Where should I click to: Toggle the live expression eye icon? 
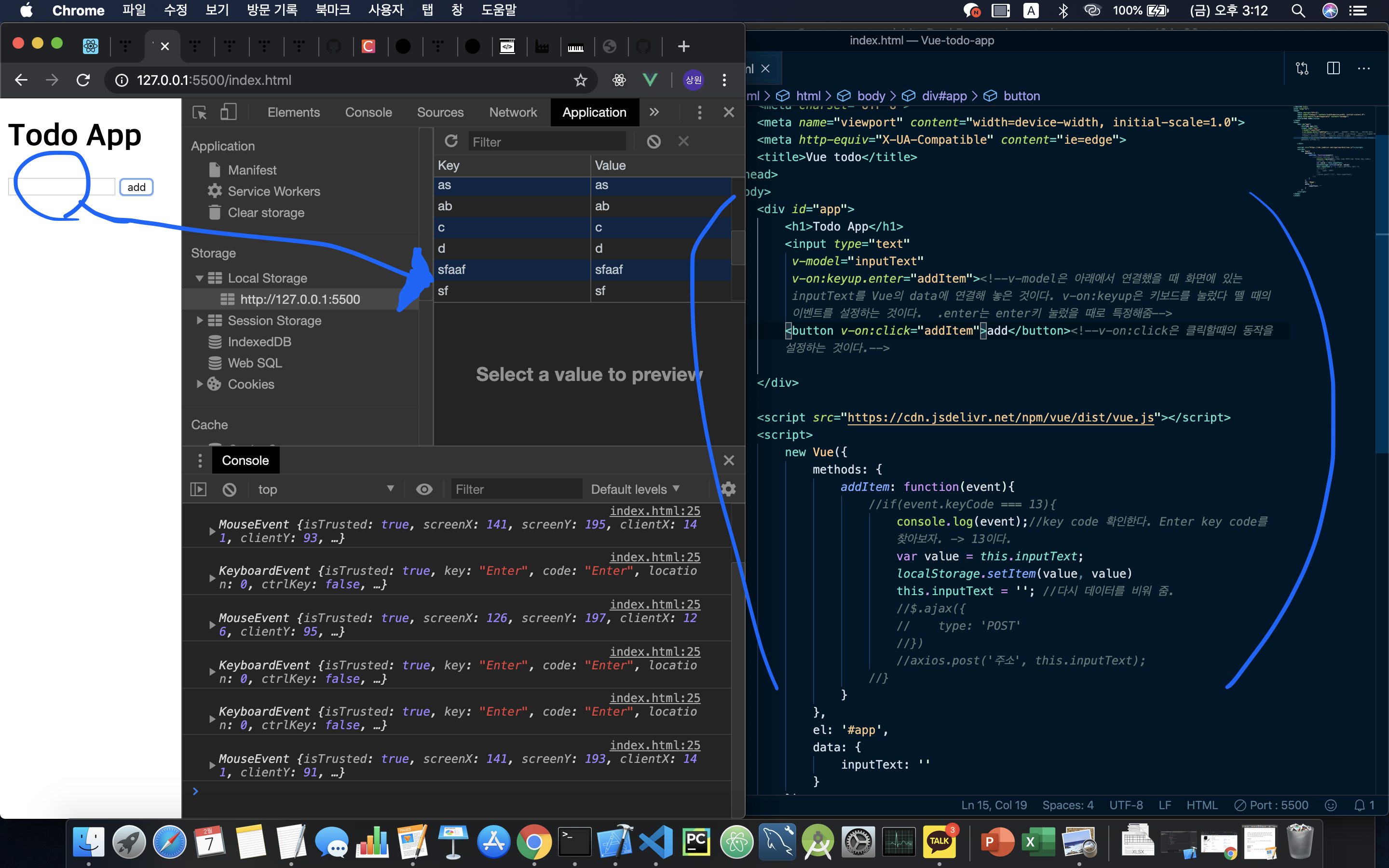pyautogui.click(x=424, y=489)
